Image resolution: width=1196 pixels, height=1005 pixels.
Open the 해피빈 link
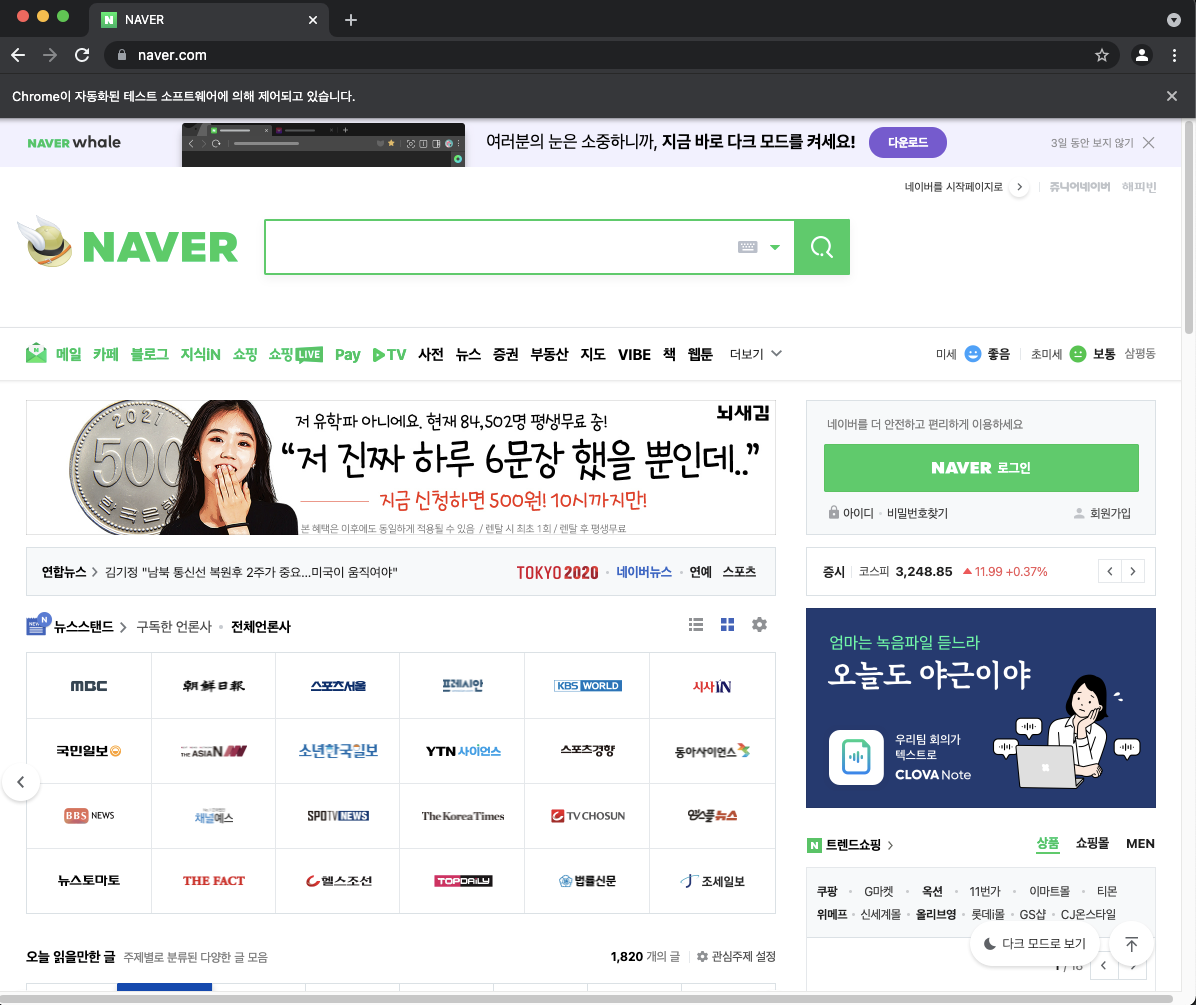[1139, 187]
